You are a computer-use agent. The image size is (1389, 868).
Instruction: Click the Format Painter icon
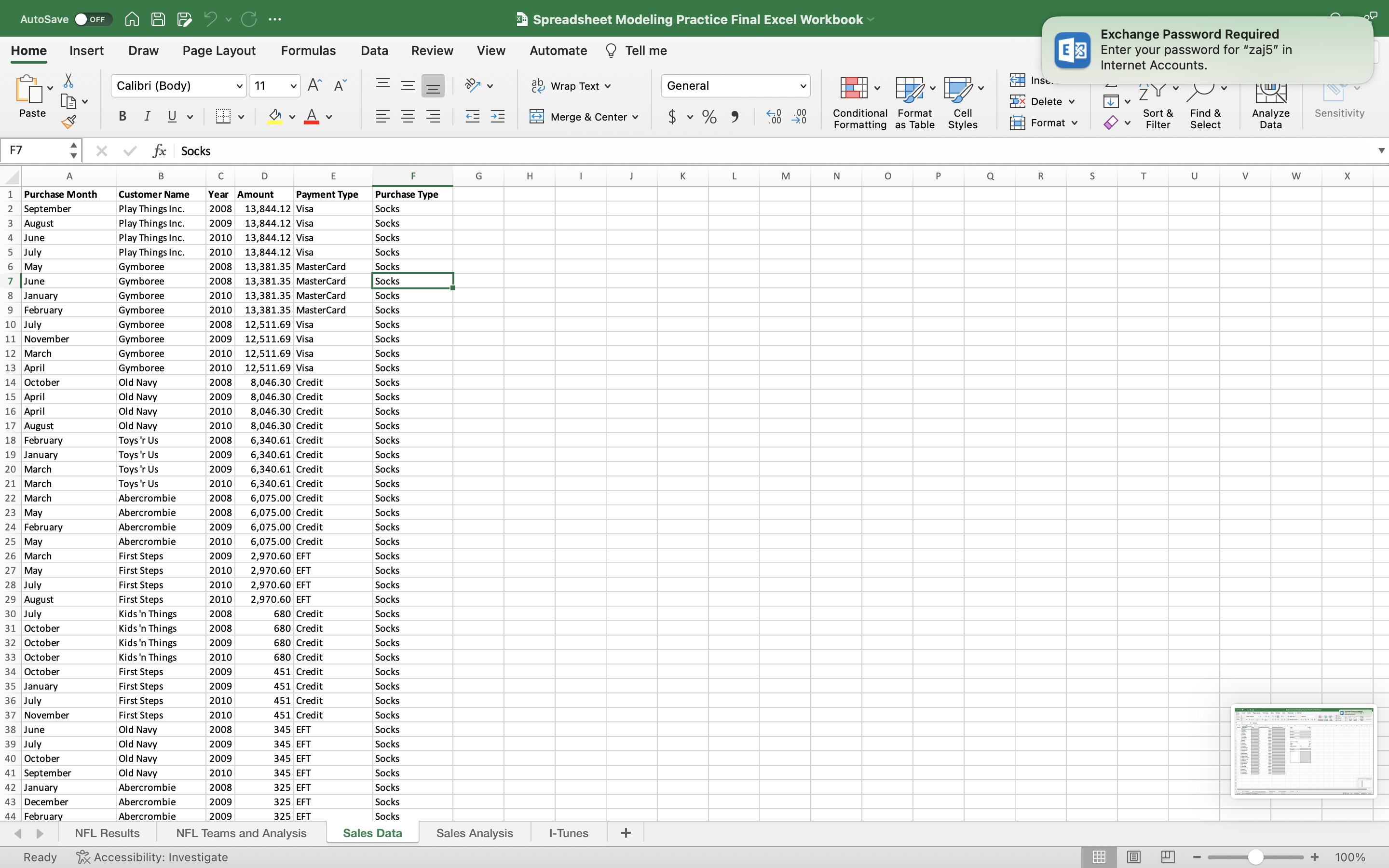(69, 121)
